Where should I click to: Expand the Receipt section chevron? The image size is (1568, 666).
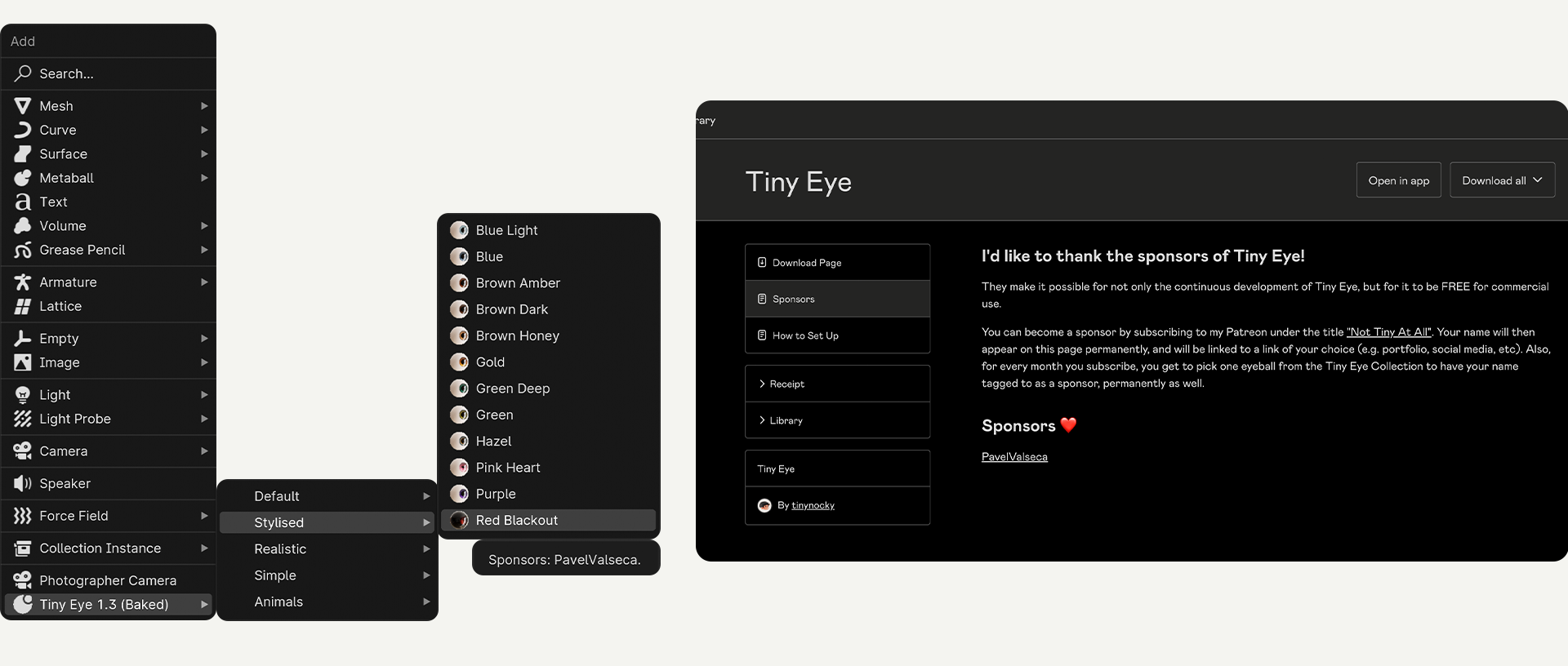(762, 384)
